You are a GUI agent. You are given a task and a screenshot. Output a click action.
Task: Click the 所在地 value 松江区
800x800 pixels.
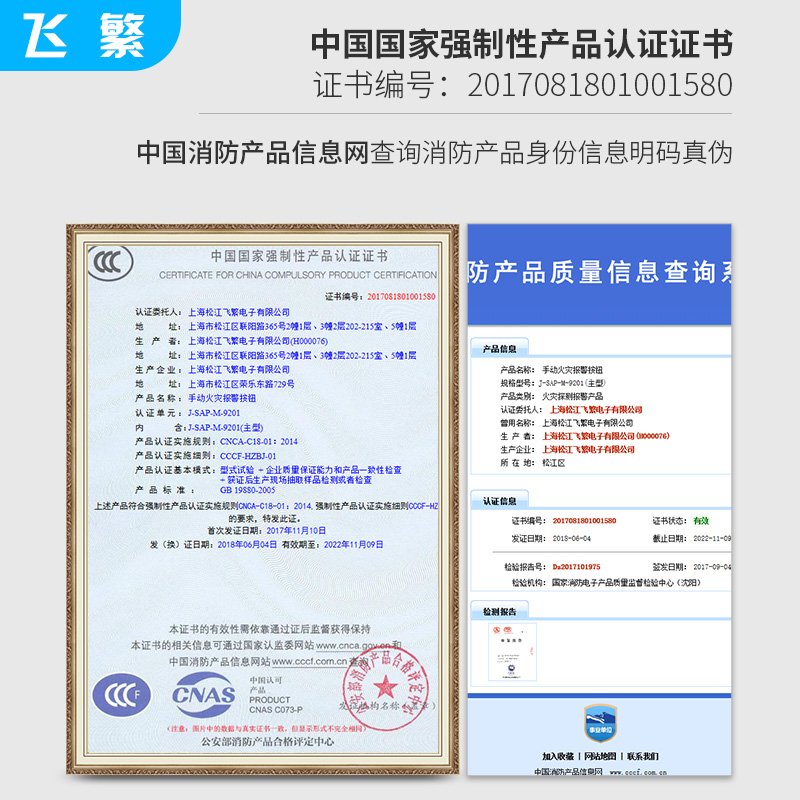554,463
